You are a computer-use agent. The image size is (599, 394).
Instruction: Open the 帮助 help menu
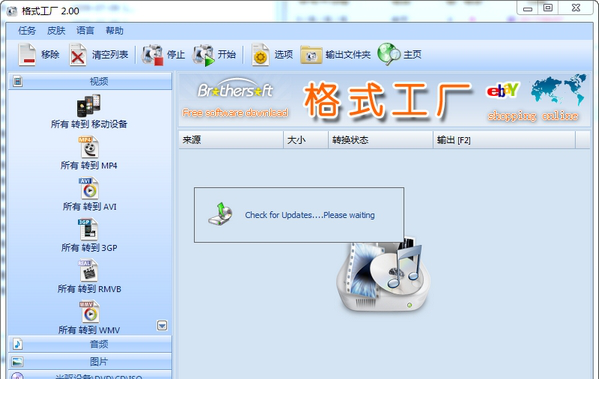(115, 31)
